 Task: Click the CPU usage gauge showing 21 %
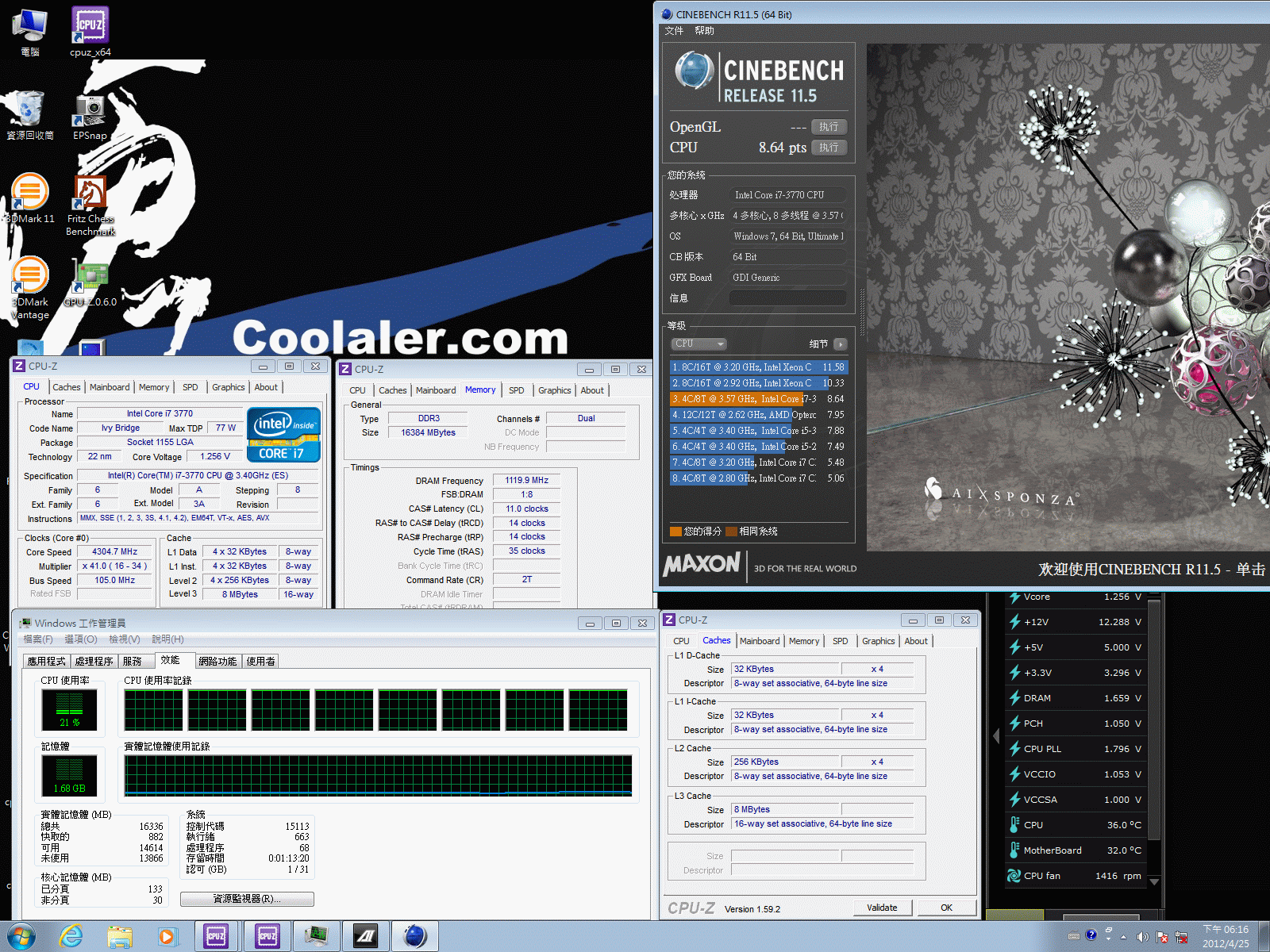pyautogui.click(x=69, y=709)
